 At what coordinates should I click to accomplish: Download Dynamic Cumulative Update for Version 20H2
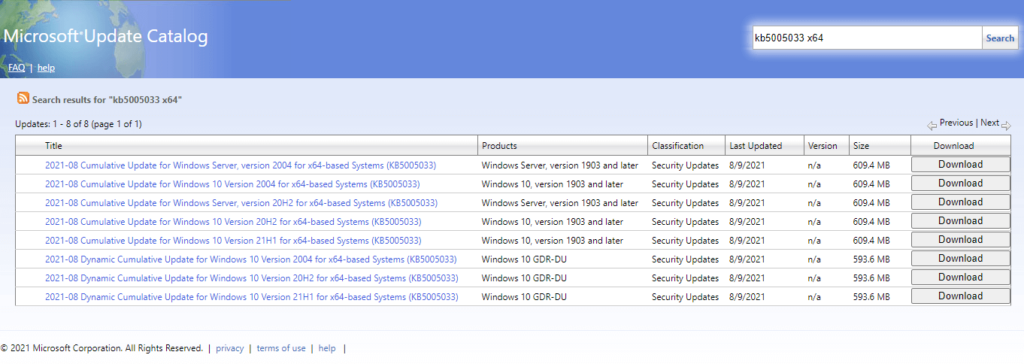pos(960,278)
